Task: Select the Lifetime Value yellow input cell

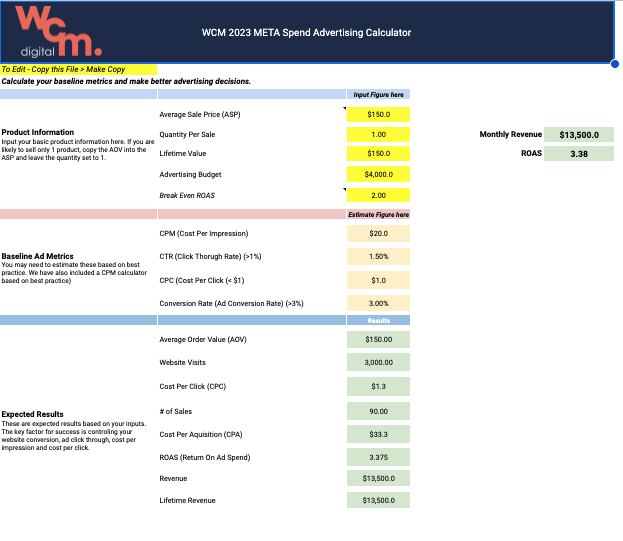Action: 378,154
